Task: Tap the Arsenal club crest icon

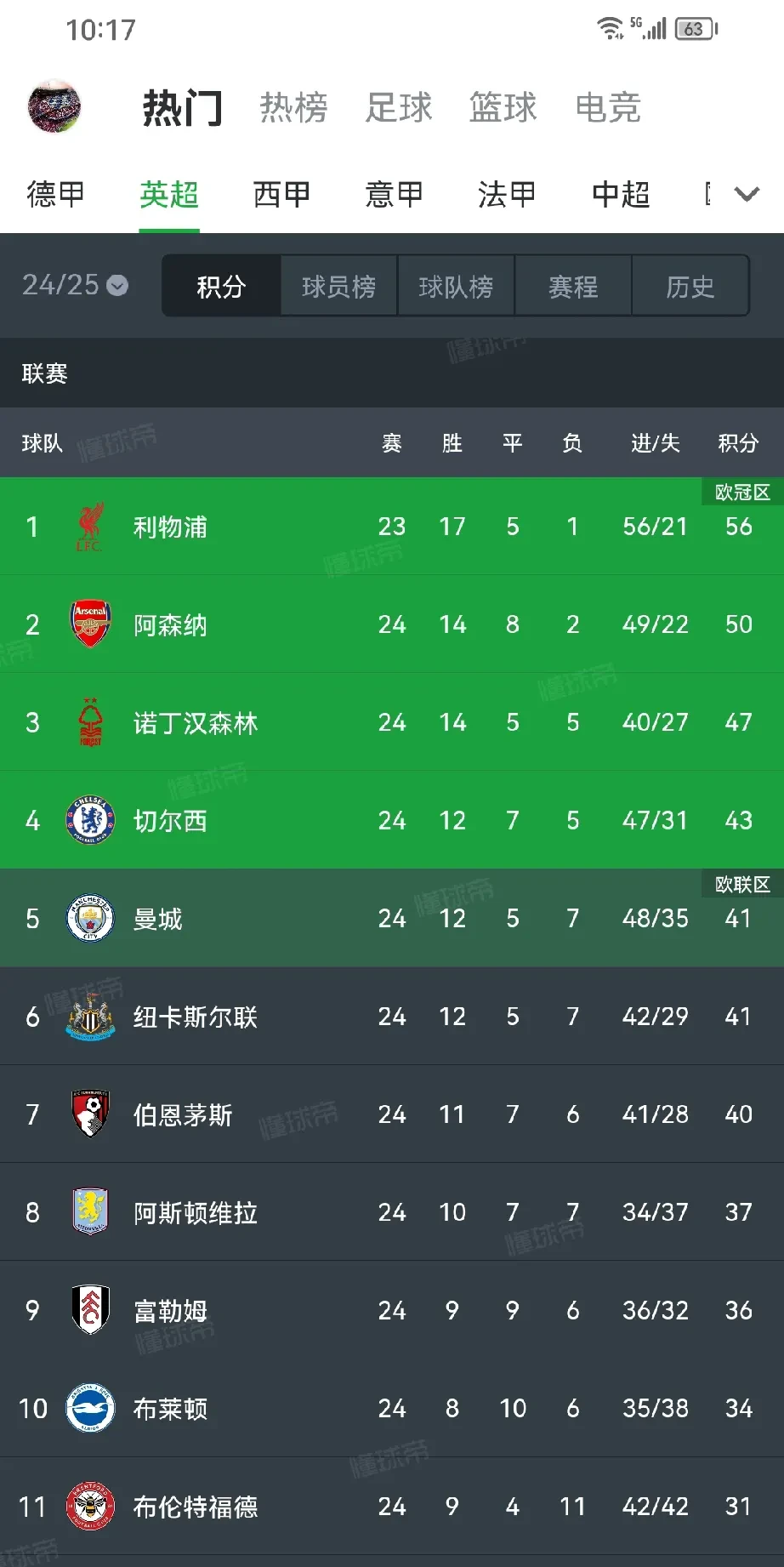Action: 90,624
